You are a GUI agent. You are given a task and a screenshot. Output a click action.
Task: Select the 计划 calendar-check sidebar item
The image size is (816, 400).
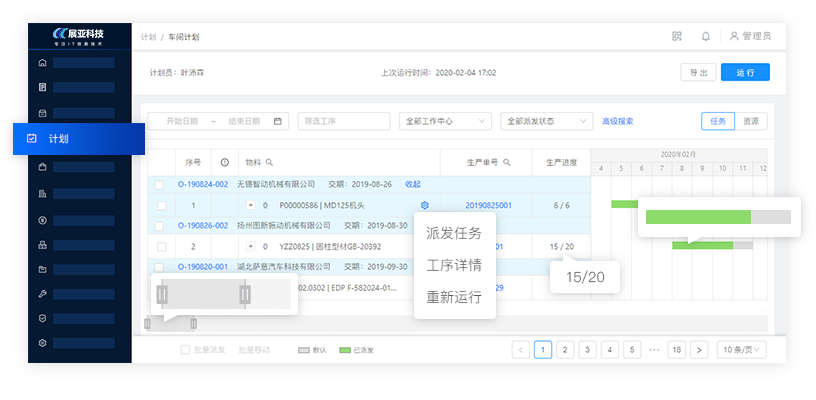pyautogui.click(x=79, y=139)
